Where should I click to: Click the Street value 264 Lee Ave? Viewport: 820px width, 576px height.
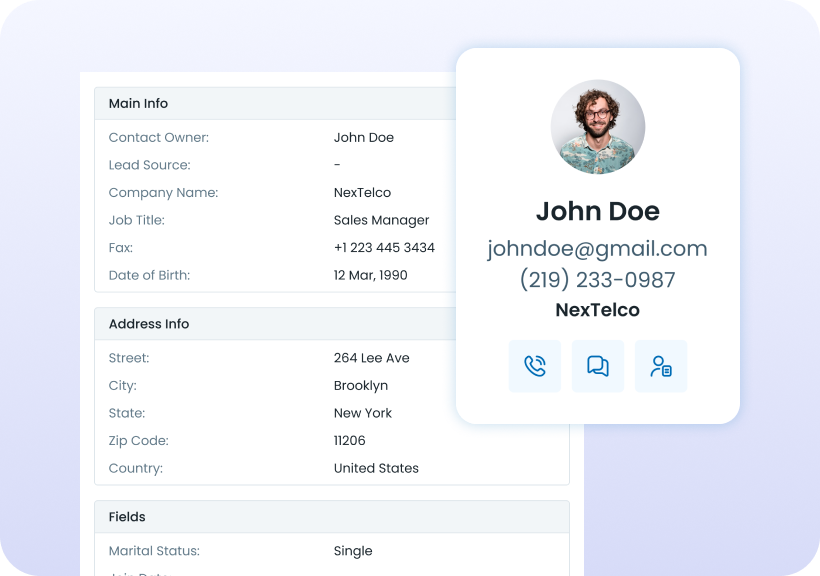[x=372, y=358]
